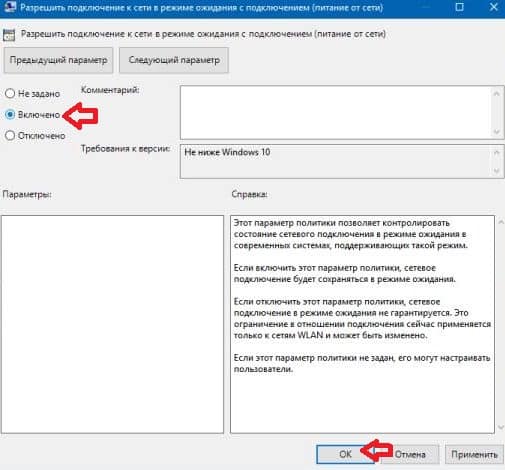505x470 pixels.
Task: Click the 'Предыдущий параметр' button
Action: (58, 60)
